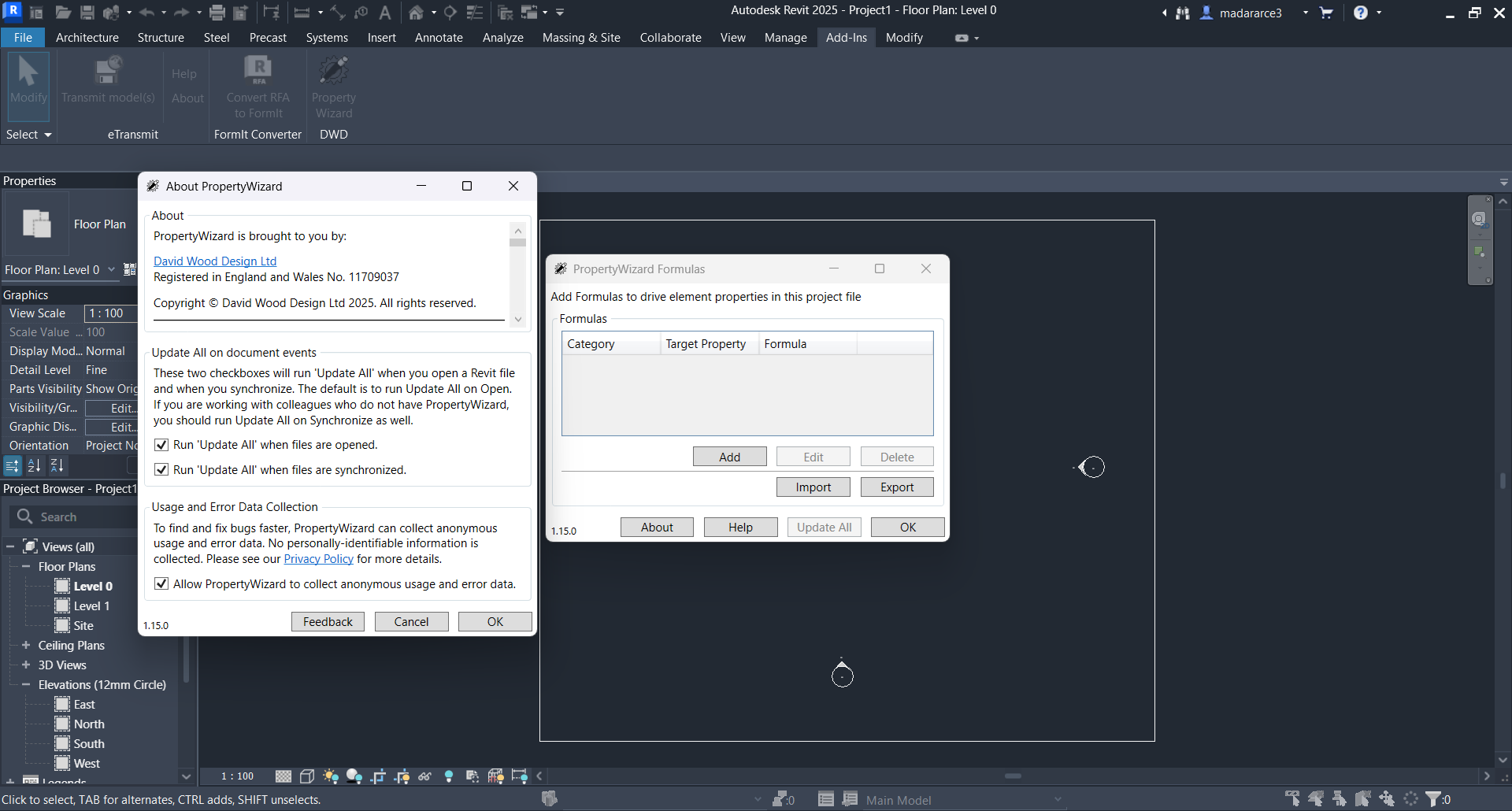
Task: Click the Save disk icon in quick access toolbar
Action: click(87, 13)
